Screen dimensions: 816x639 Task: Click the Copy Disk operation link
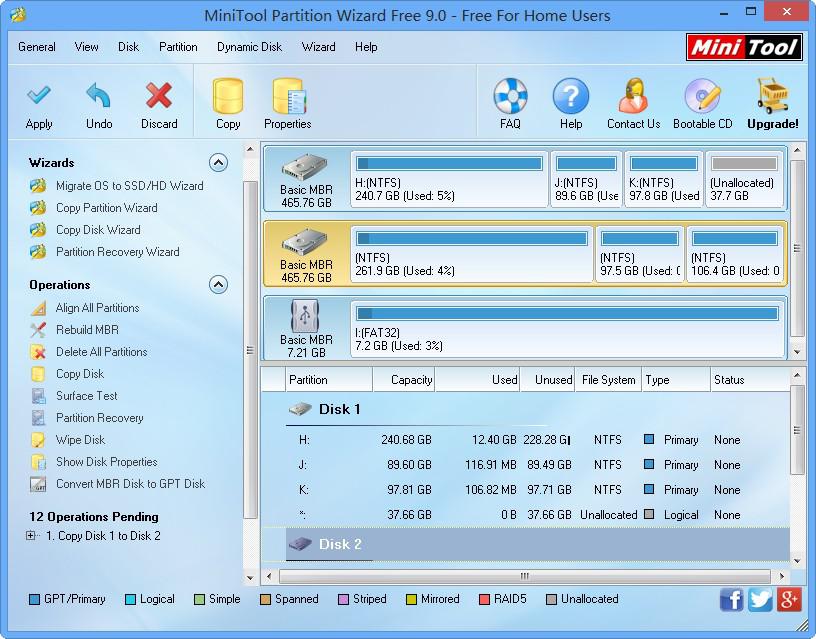tap(80, 374)
